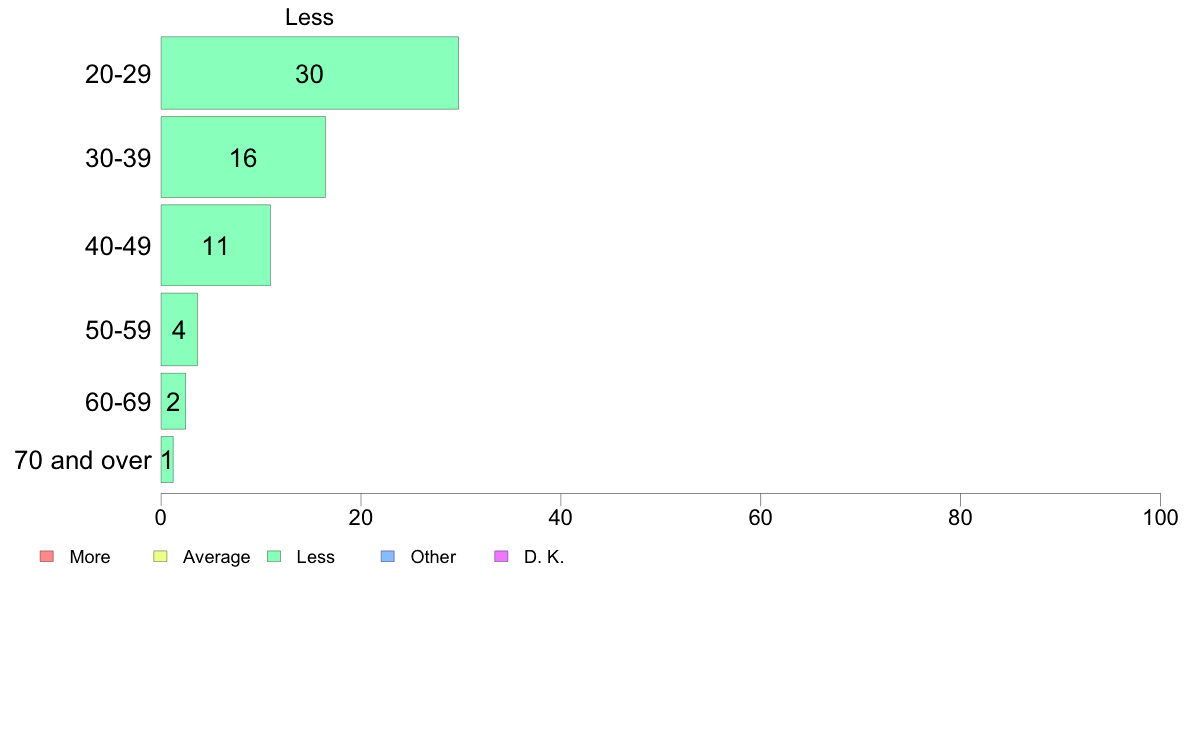Click the blue Other legend swatch
The height and width of the screenshot is (736, 1188).
coord(388,556)
